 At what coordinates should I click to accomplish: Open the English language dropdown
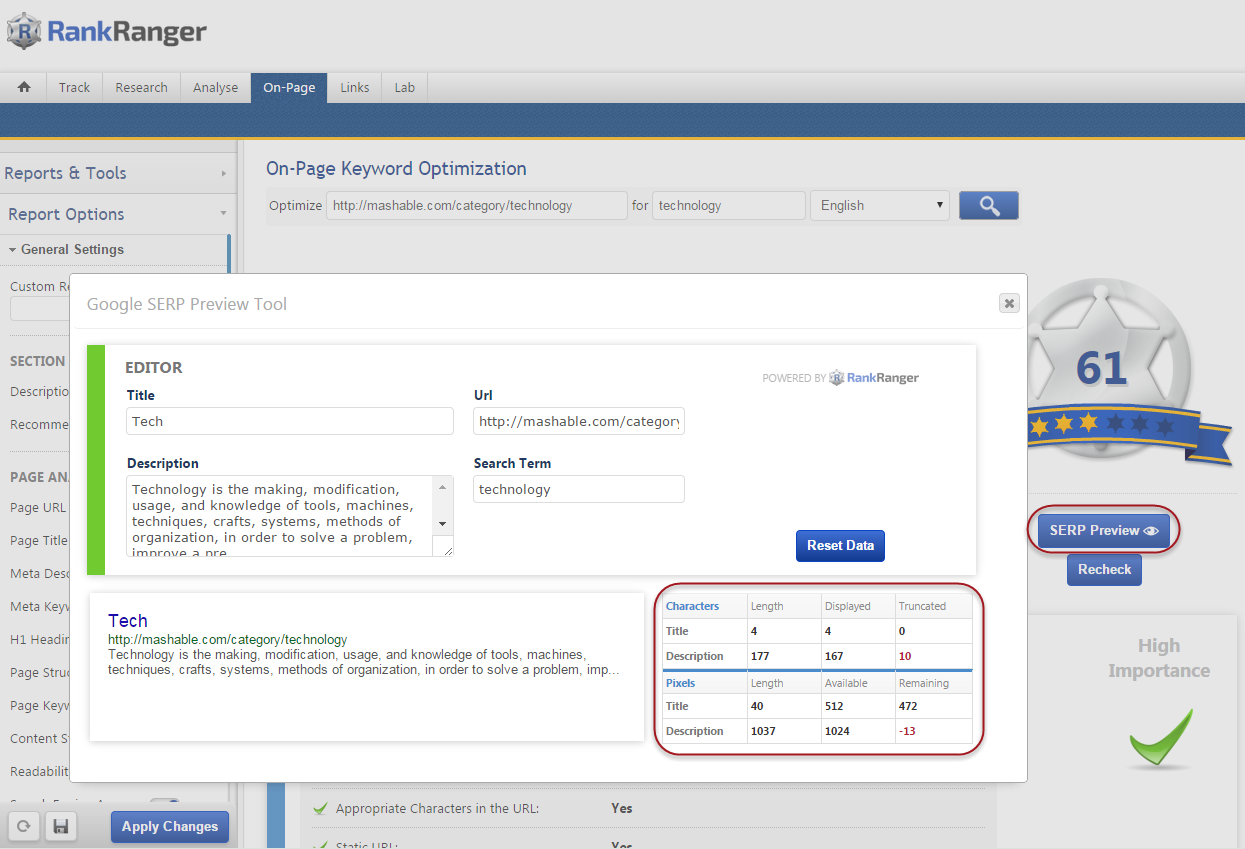click(879, 205)
